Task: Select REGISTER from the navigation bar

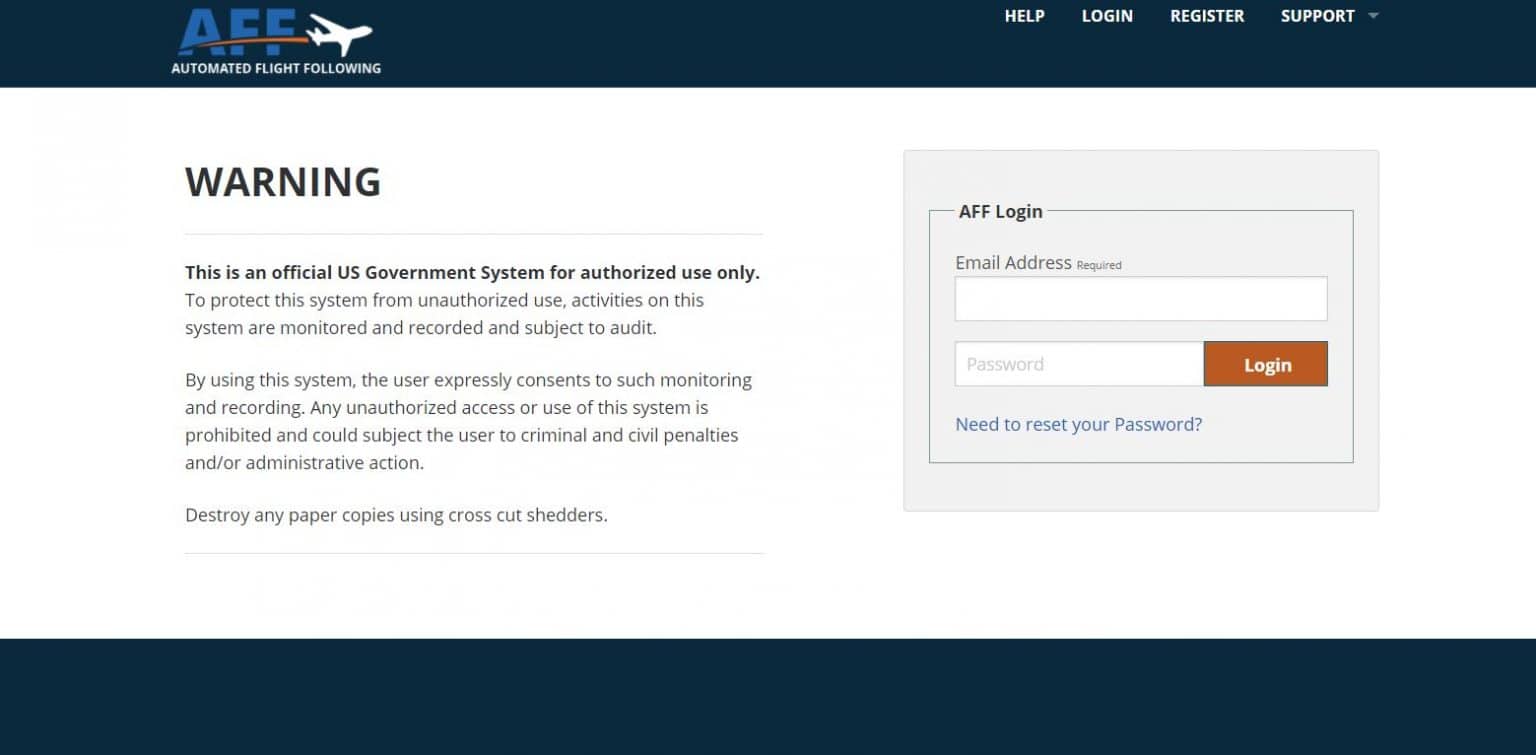Action: 1207,16
